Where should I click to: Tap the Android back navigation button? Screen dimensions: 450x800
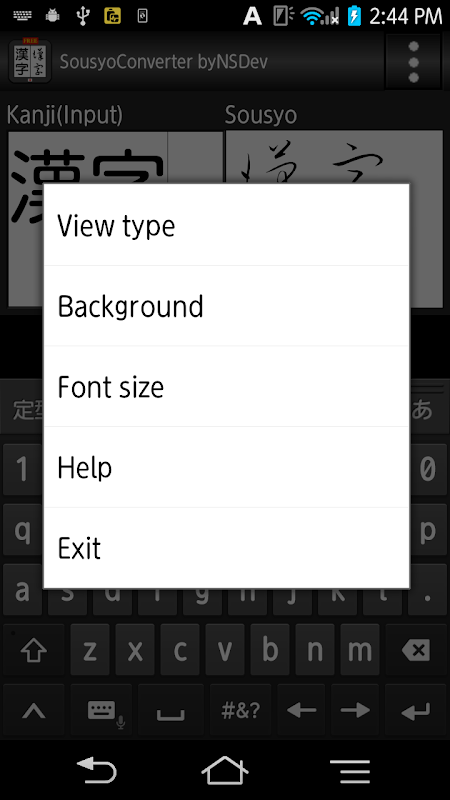tap(96, 770)
